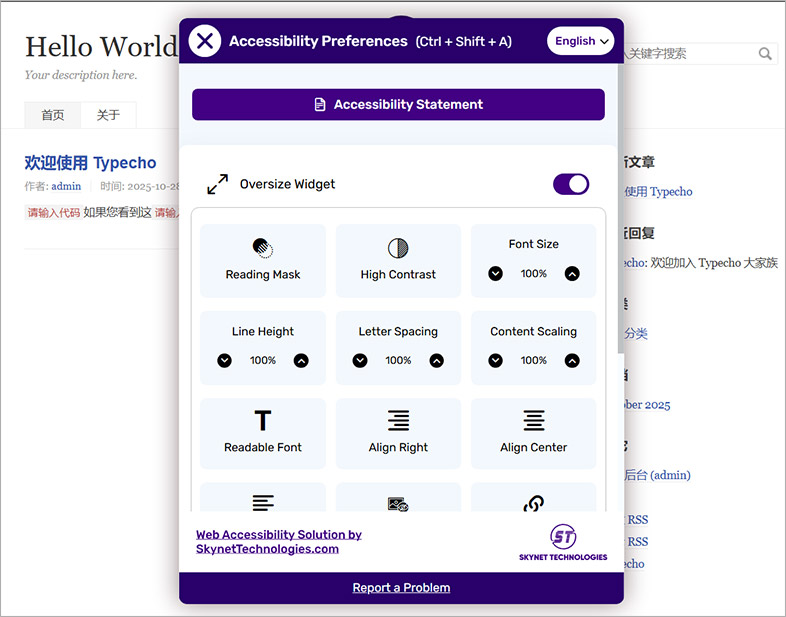
Task: Increase the Font Size
Action: click(572, 274)
